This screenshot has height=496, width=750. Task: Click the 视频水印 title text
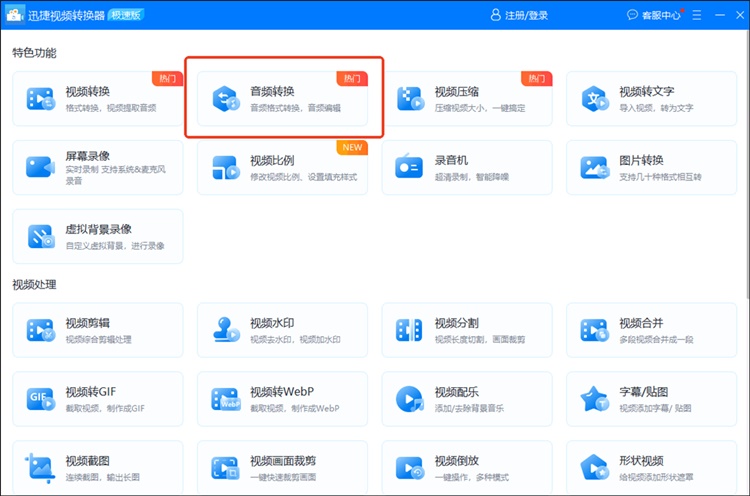tap(272, 323)
